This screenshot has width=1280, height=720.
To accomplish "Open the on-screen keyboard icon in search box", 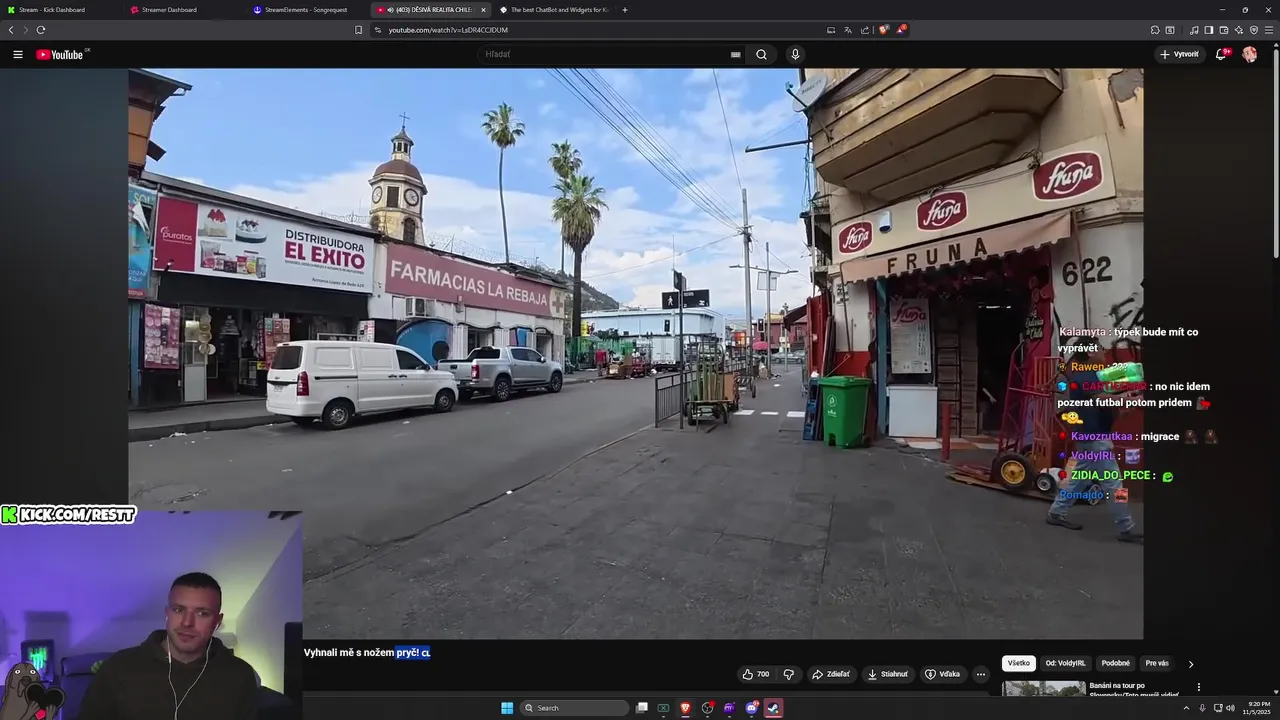I will [735, 54].
